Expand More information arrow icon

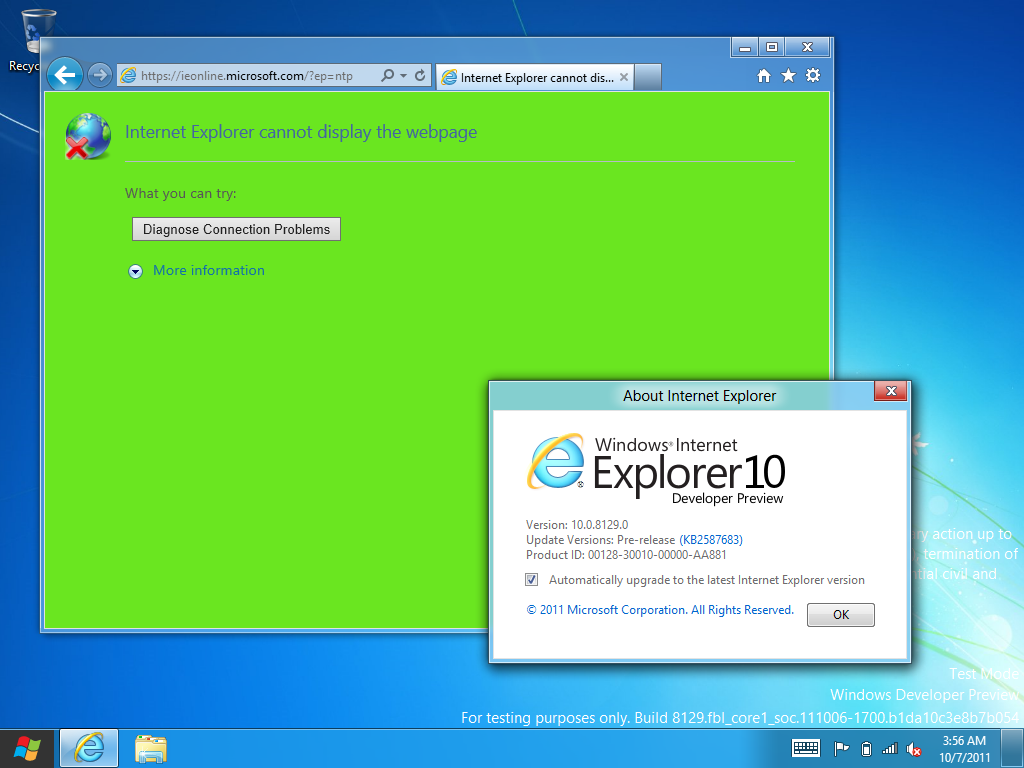point(135,272)
